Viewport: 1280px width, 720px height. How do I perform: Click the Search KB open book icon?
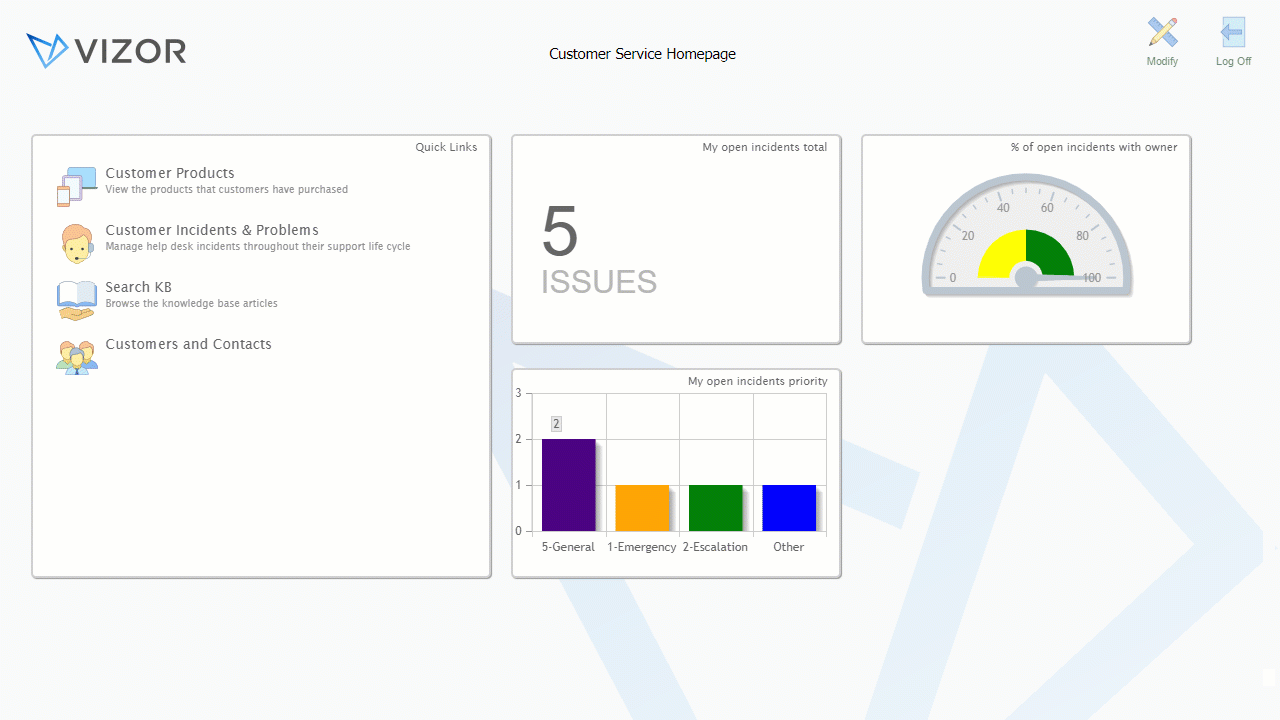(77, 300)
